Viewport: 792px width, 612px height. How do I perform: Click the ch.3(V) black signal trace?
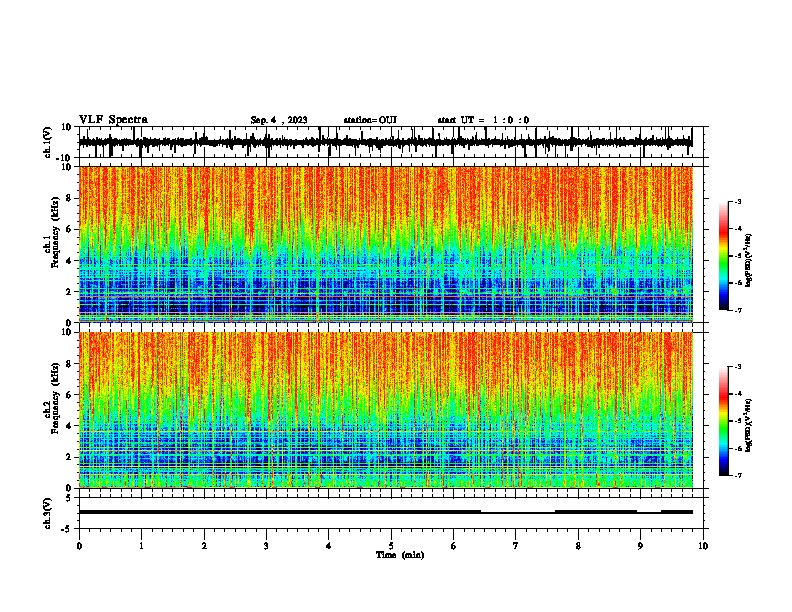pos(386,512)
